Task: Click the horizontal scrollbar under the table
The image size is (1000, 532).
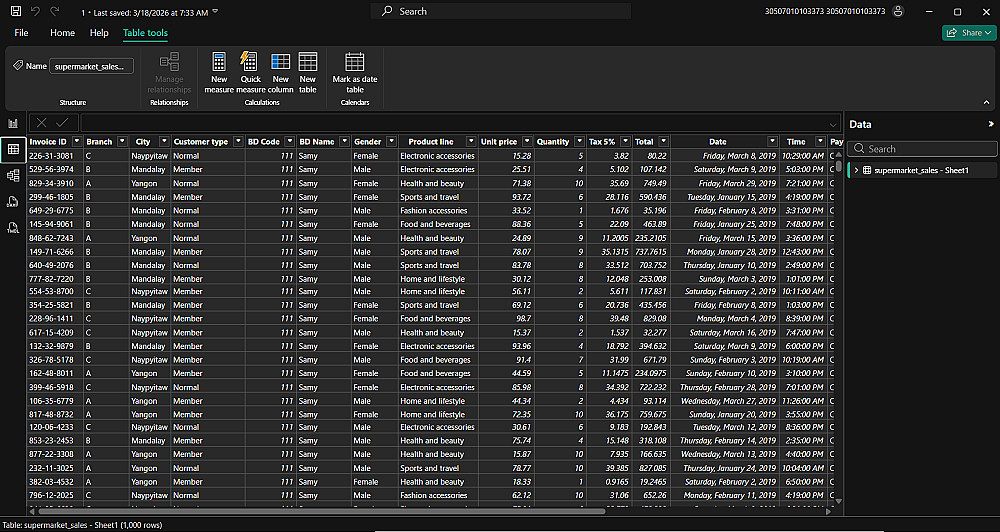Action: 321,511
